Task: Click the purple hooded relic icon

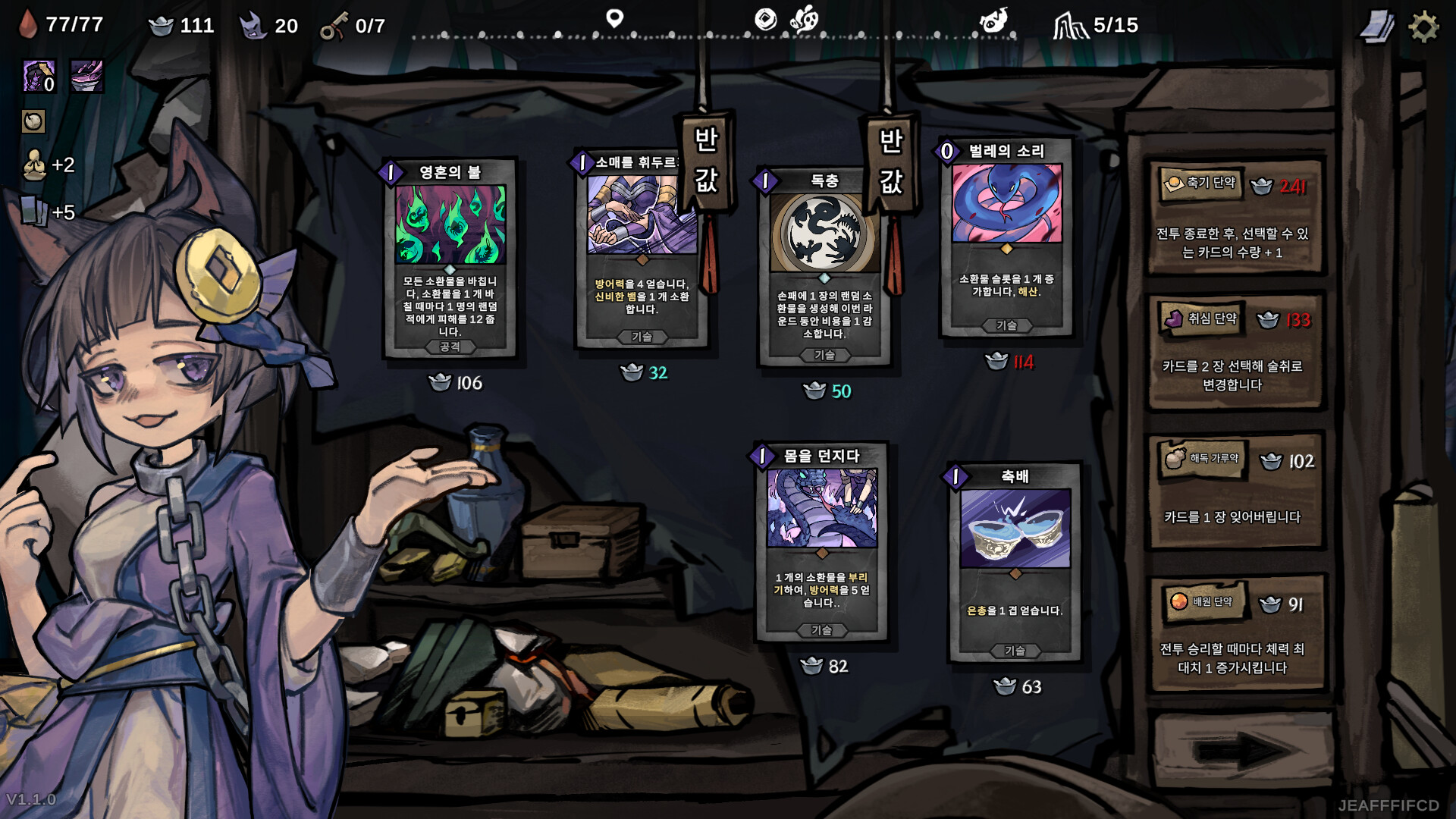Action: pos(39,77)
